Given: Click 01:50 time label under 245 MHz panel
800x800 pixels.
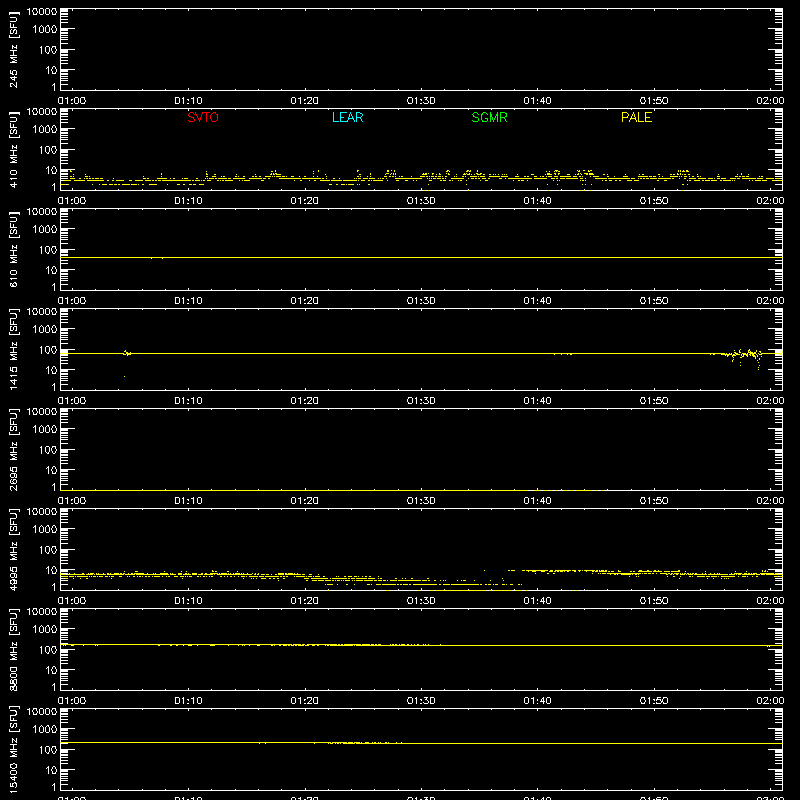Looking at the screenshot, I should tap(654, 101).
